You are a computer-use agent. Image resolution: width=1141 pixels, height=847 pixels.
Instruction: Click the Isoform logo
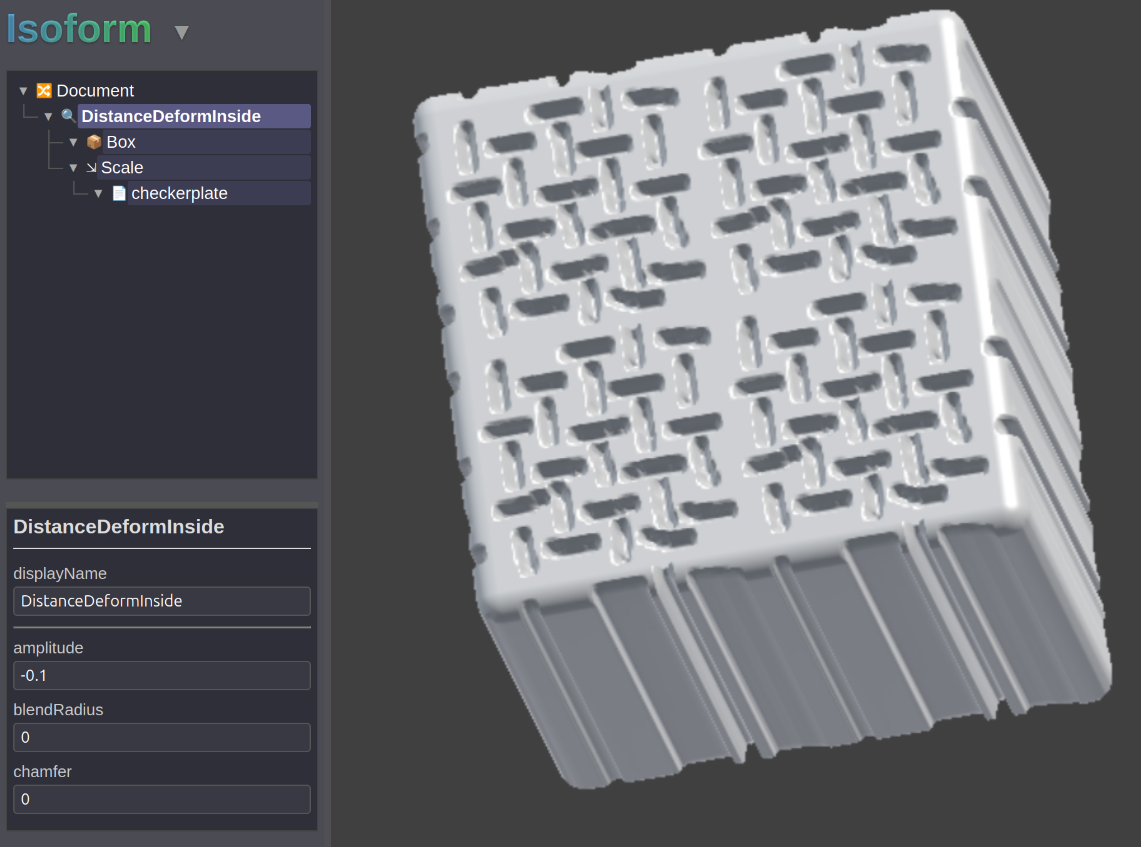click(x=79, y=29)
